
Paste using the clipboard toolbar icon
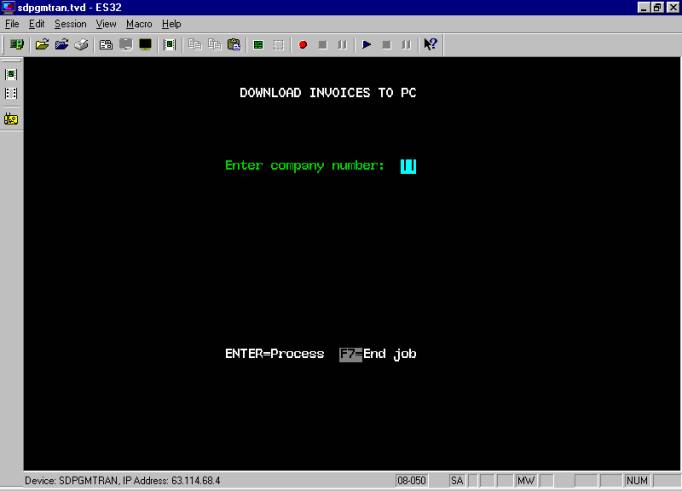pyautogui.click(x=234, y=44)
